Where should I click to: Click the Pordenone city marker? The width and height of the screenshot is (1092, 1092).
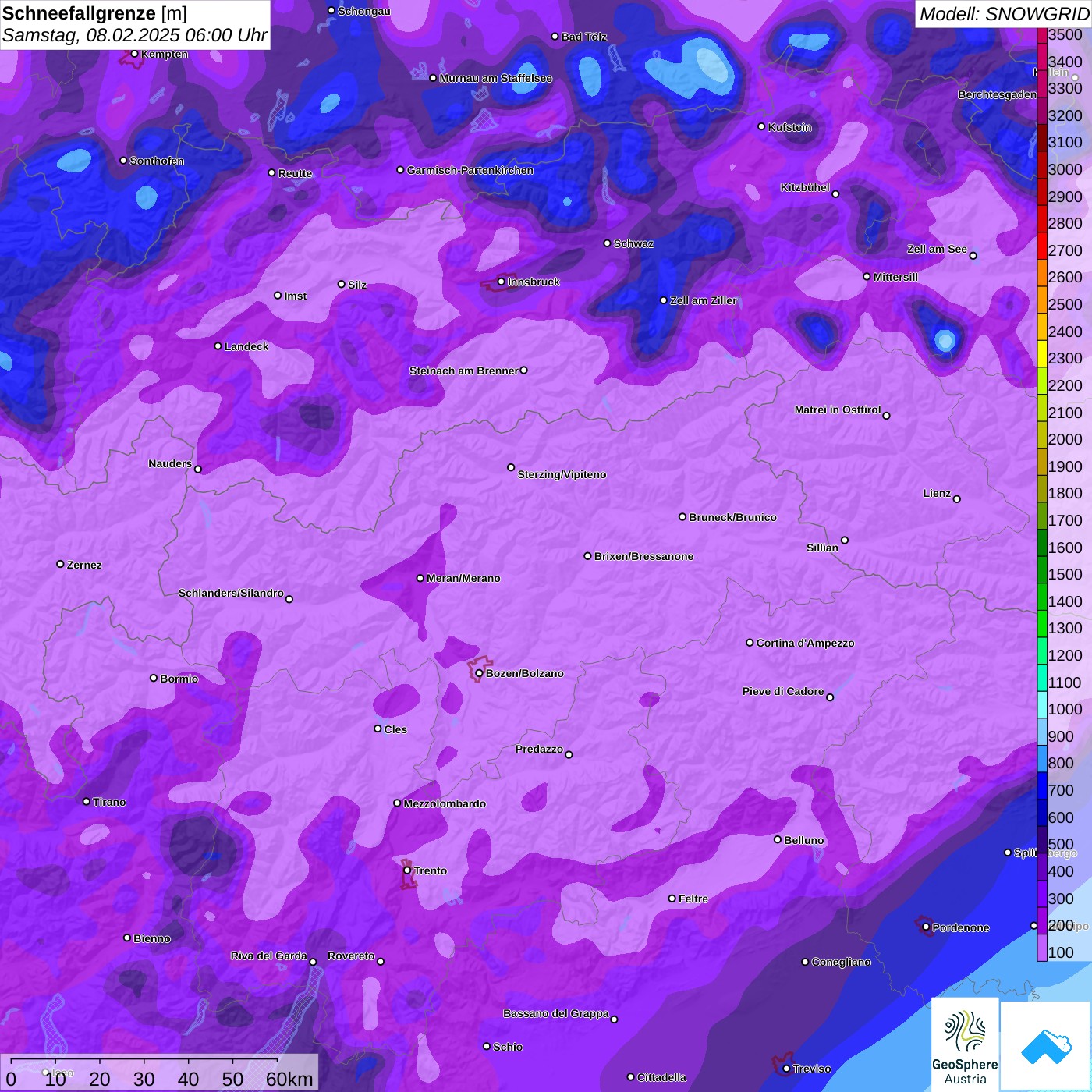(926, 927)
